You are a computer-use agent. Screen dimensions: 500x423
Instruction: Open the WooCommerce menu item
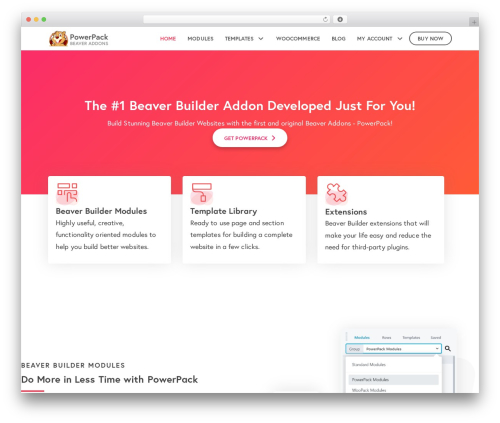[x=298, y=39]
